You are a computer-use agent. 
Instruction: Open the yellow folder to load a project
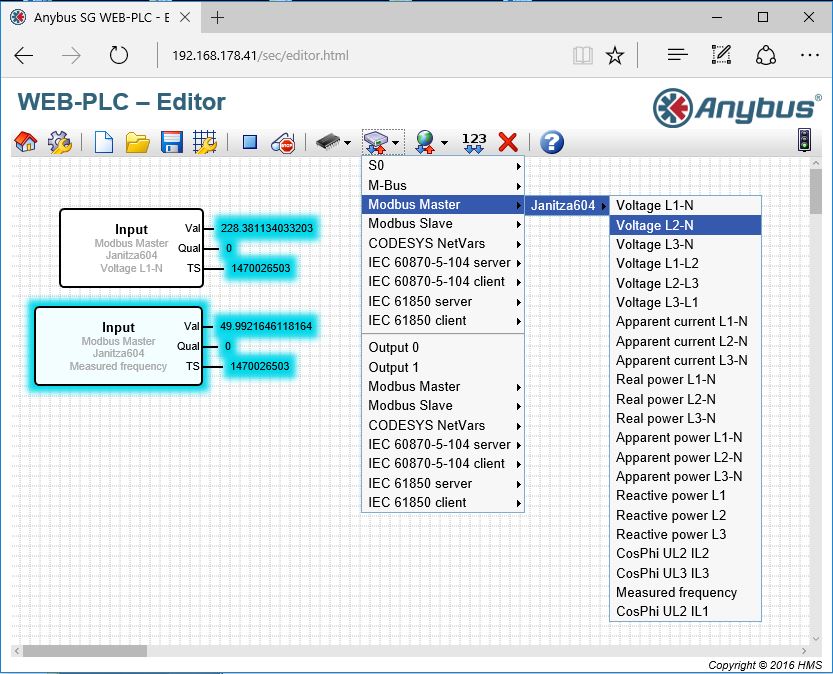click(138, 142)
